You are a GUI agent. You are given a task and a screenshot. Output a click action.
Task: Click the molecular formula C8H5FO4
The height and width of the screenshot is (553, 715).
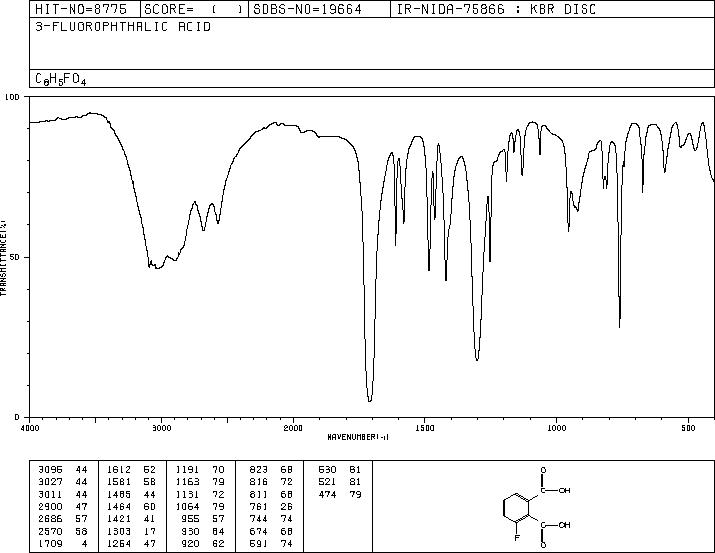[x=61, y=79]
